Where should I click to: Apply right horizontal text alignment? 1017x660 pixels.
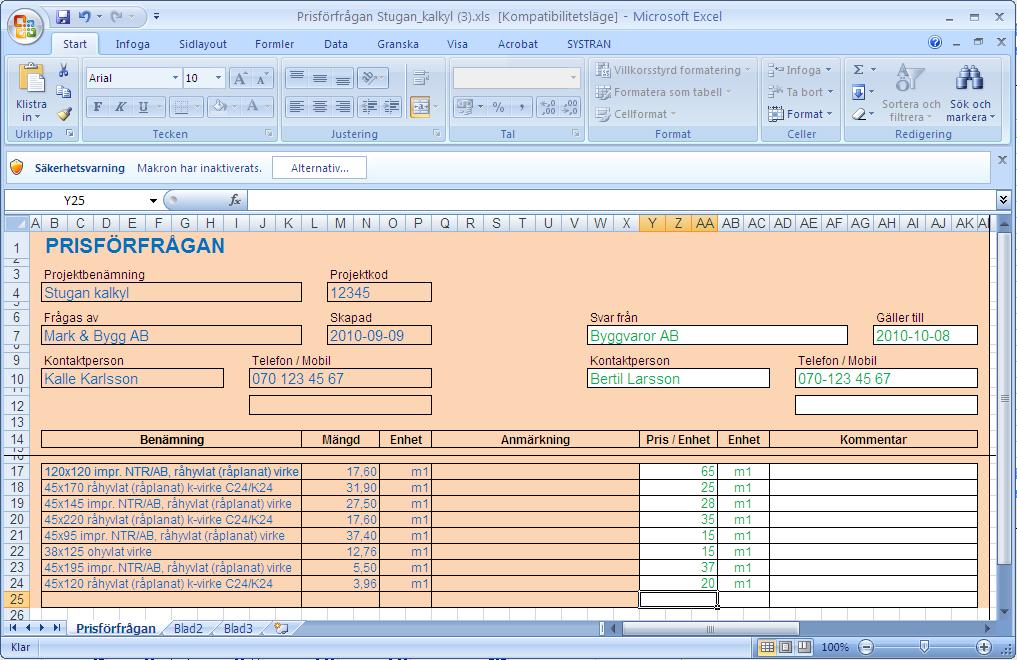tap(343, 107)
